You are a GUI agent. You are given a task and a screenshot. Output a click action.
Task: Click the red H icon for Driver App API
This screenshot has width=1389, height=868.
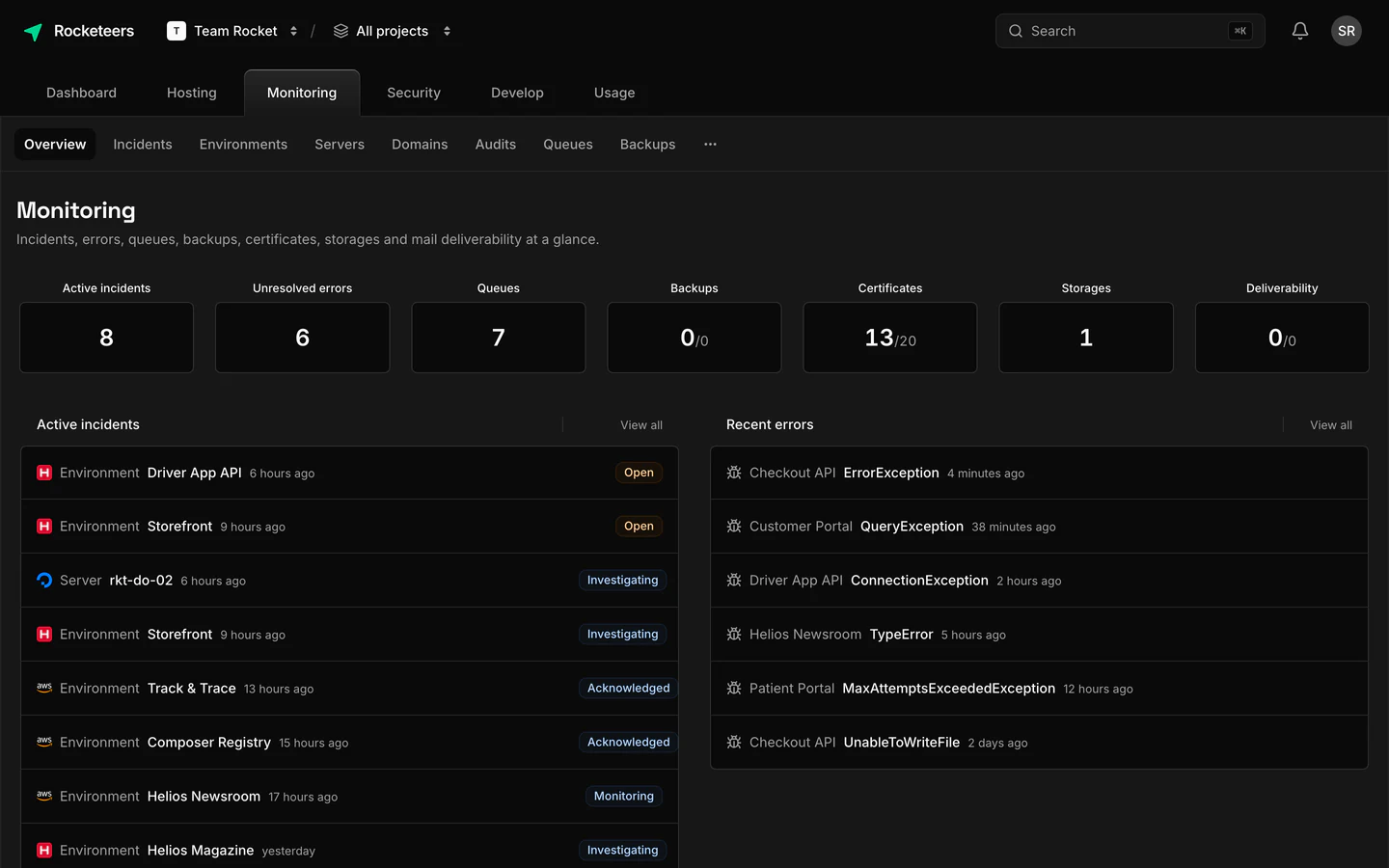pyautogui.click(x=44, y=473)
